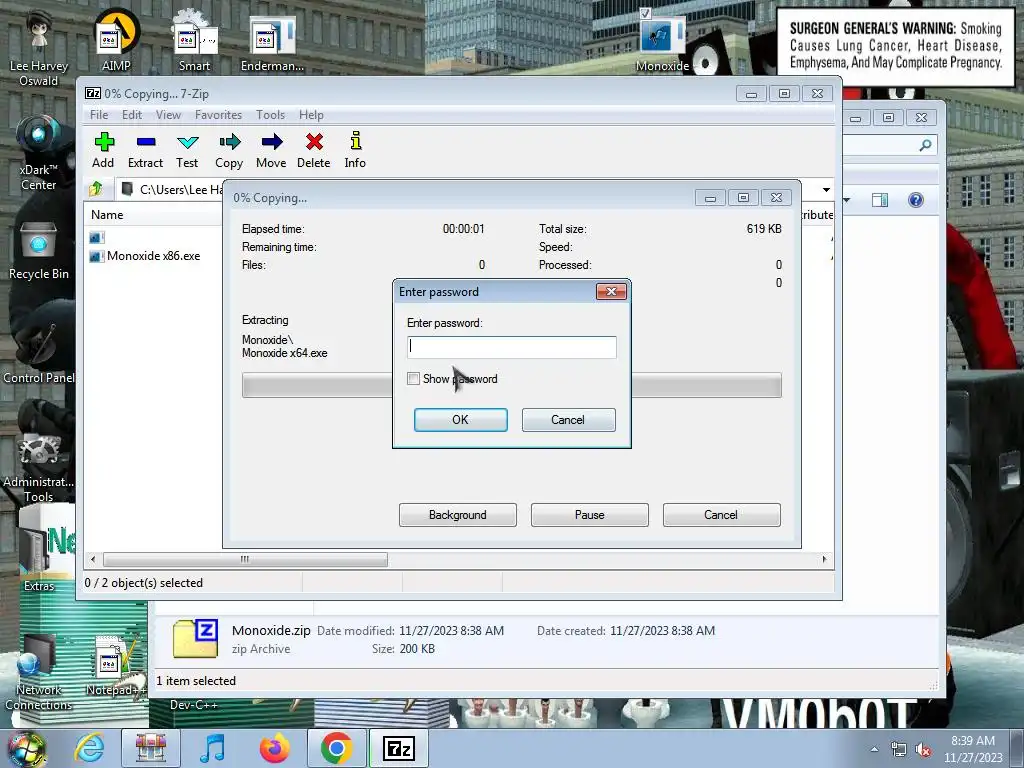Viewport: 1024px width, 768px height.
Task: Open Network Connections desktop icon
Action: 39,673
